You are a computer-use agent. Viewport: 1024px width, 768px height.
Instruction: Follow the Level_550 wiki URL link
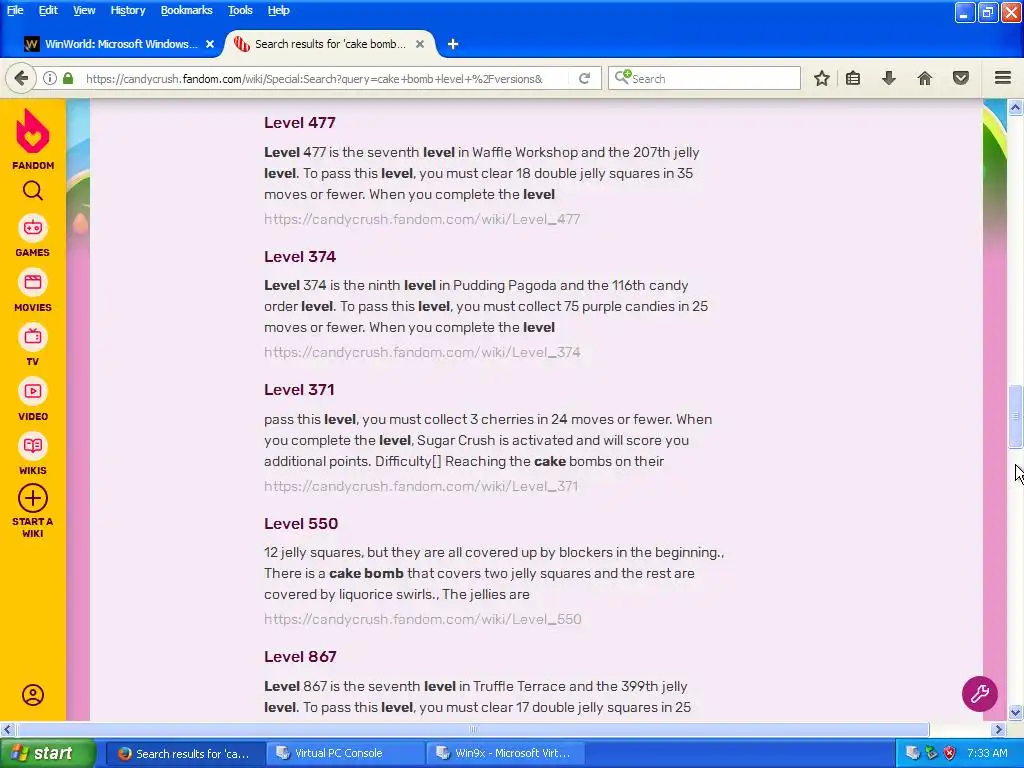click(x=423, y=620)
